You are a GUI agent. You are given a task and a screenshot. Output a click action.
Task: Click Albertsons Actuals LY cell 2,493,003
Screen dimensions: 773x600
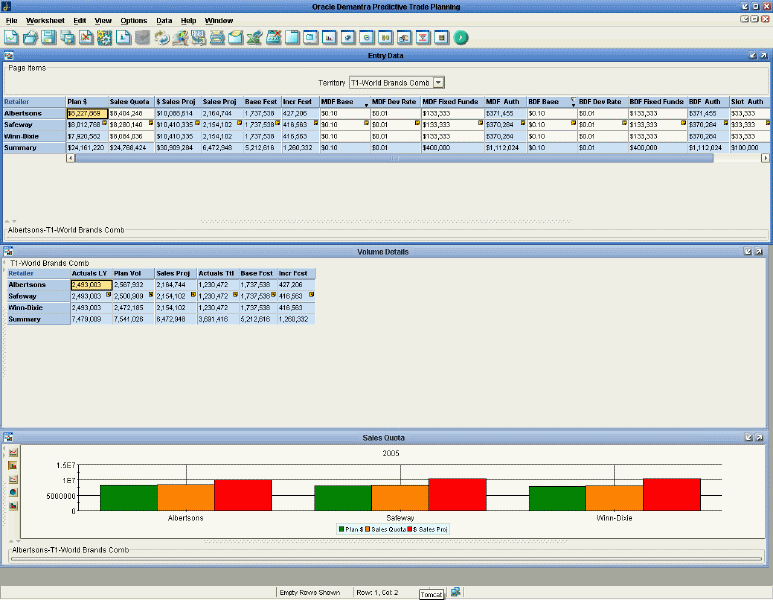[x=92, y=284]
